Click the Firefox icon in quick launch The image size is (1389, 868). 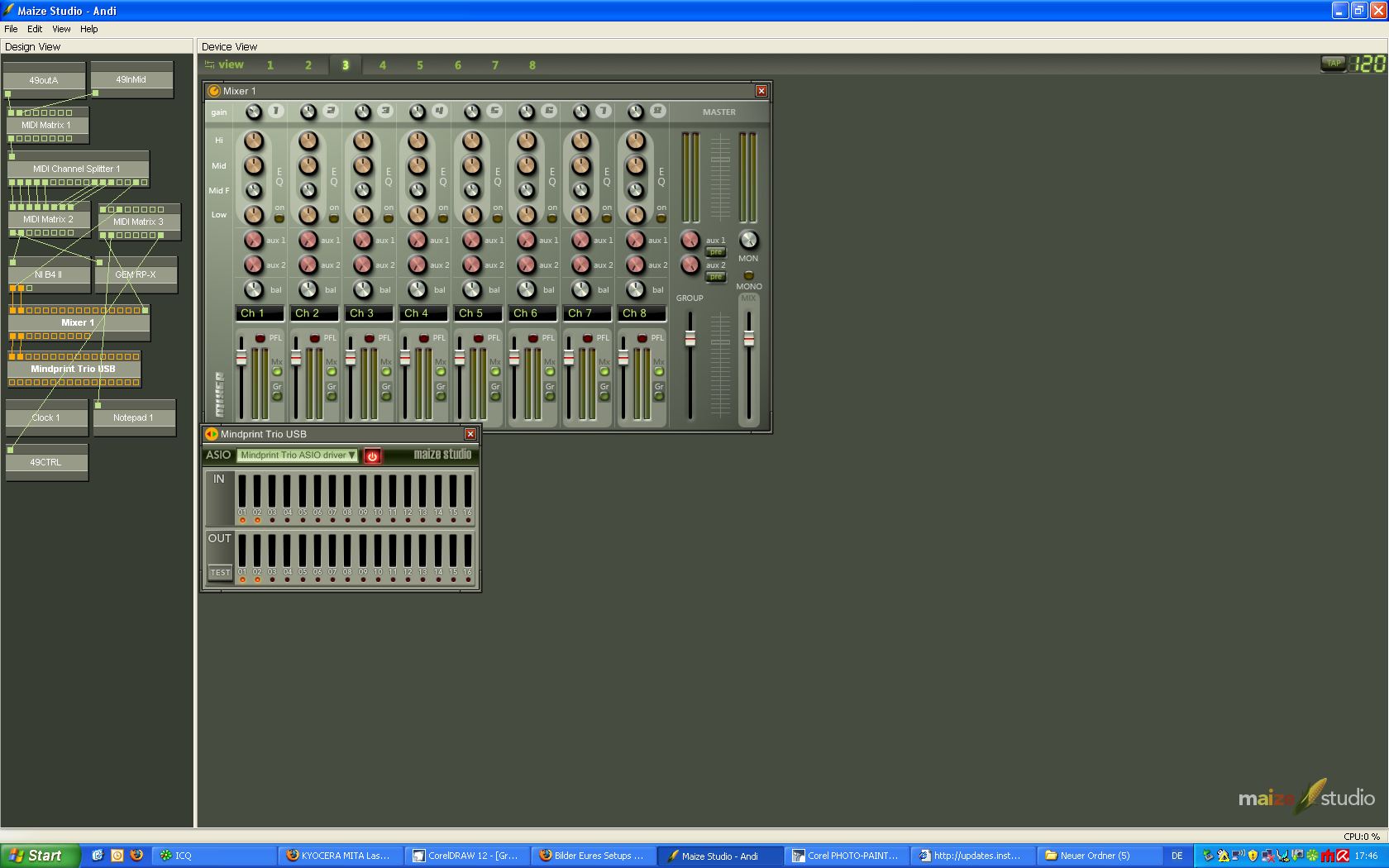136,856
